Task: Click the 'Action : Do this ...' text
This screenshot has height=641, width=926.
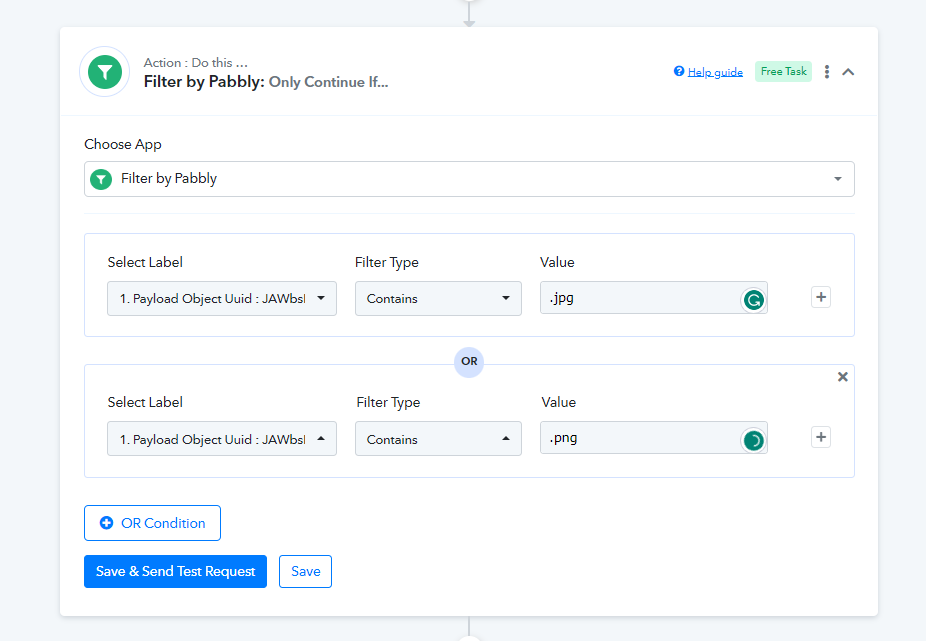Action: (195, 63)
